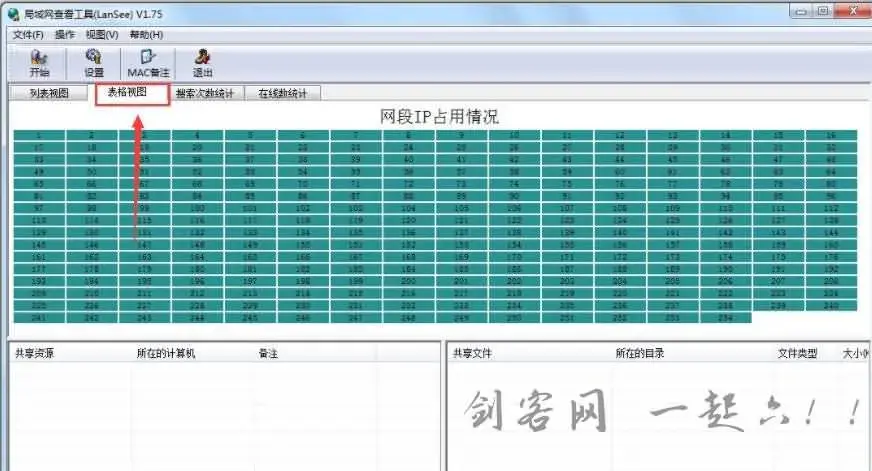Select IP cell 1 in the grid
Image resolution: width=872 pixels, height=471 pixels.
pos(39,135)
